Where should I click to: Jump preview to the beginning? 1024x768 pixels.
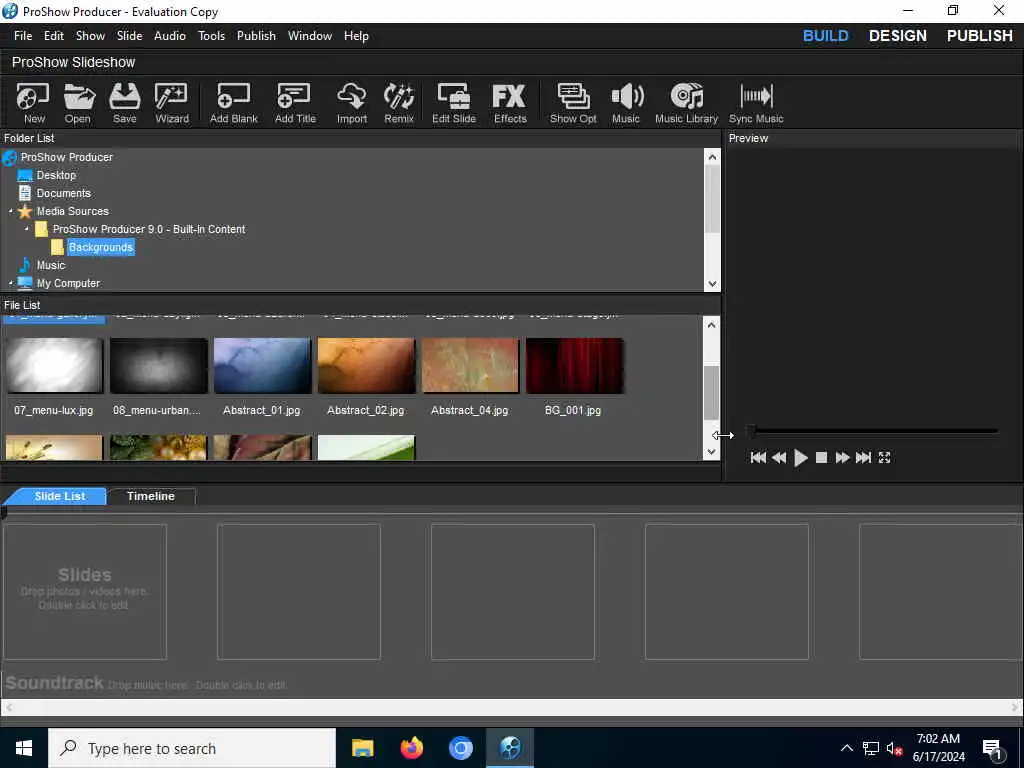(x=758, y=458)
